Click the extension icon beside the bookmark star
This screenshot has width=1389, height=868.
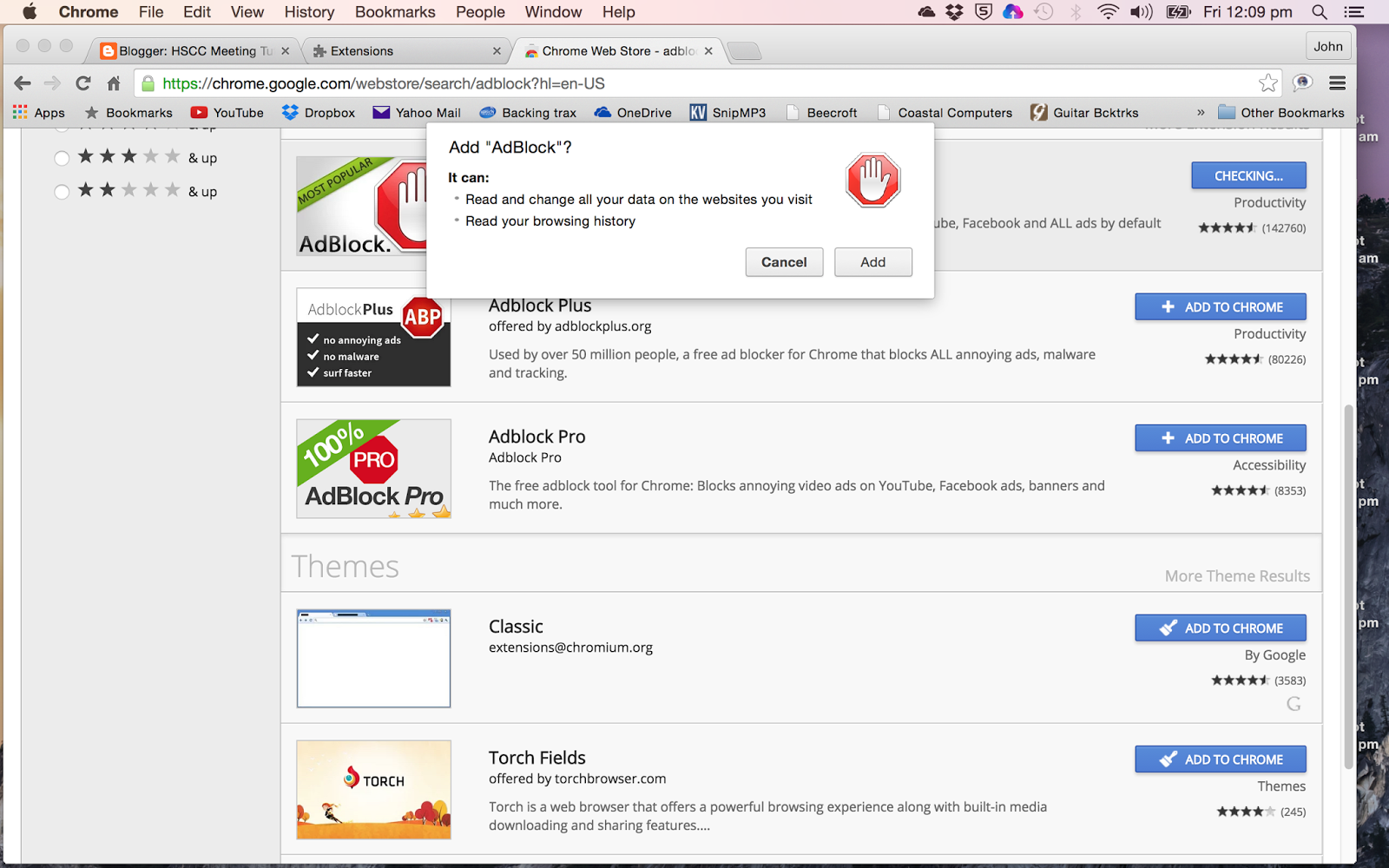coord(1302,83)
